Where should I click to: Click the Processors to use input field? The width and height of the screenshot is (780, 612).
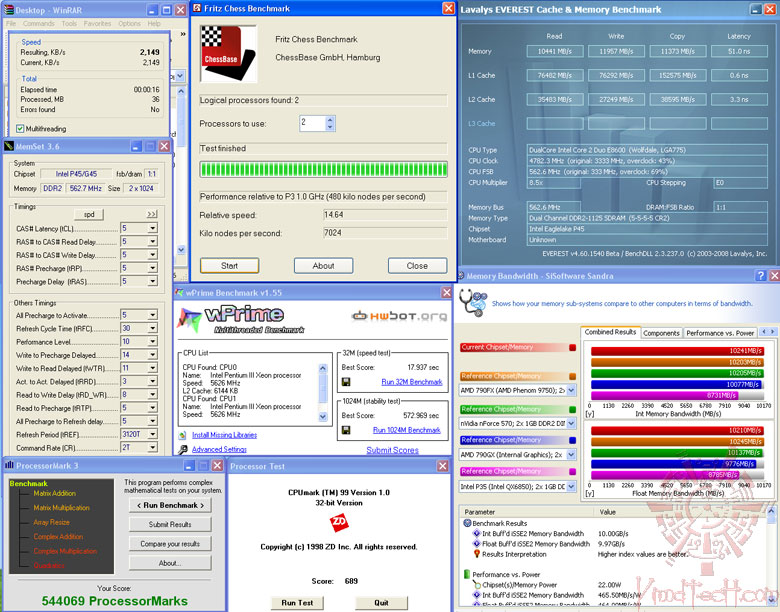pyautogui.click(x=312, y=123)
